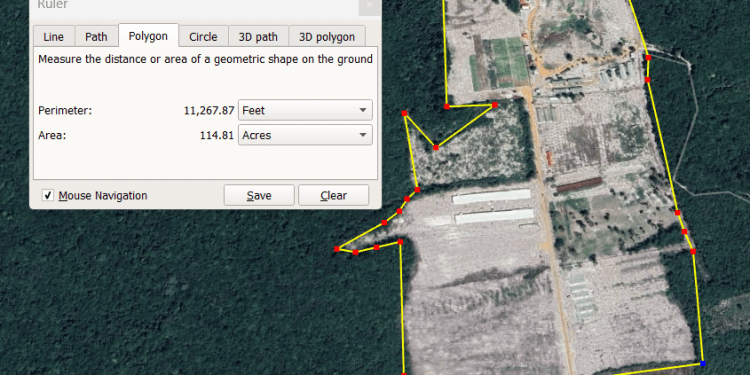Open the Perimeter units dropdown showing Feet
The height and width of the screenshot is (375, 750).
coord(305,110)
